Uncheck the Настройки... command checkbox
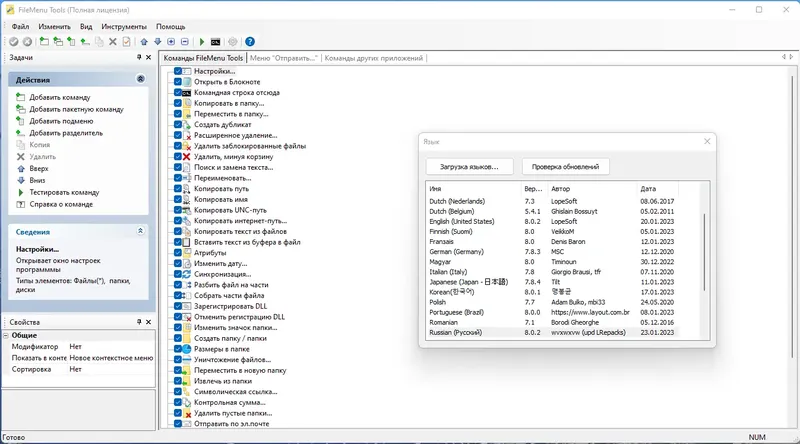The width and height of the screenshot is (800, 444). click(x=178, y=71)
